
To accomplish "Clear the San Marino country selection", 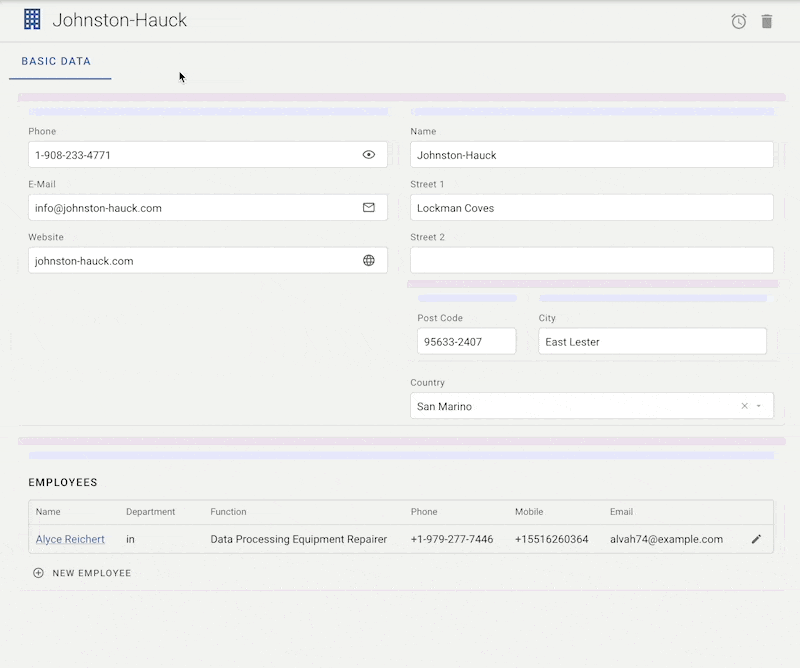I will (744, 406).
